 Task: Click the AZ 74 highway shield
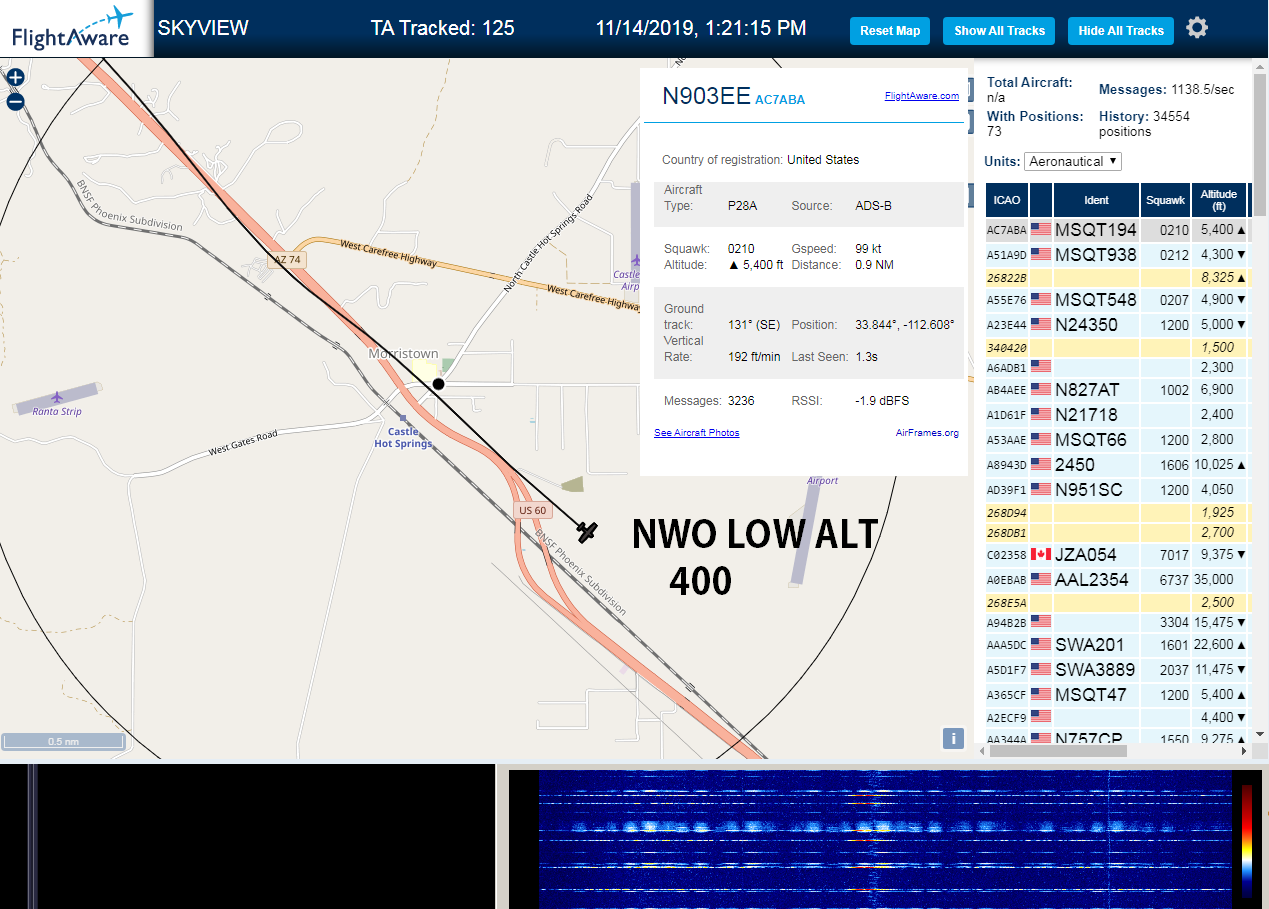click(288, 259)
